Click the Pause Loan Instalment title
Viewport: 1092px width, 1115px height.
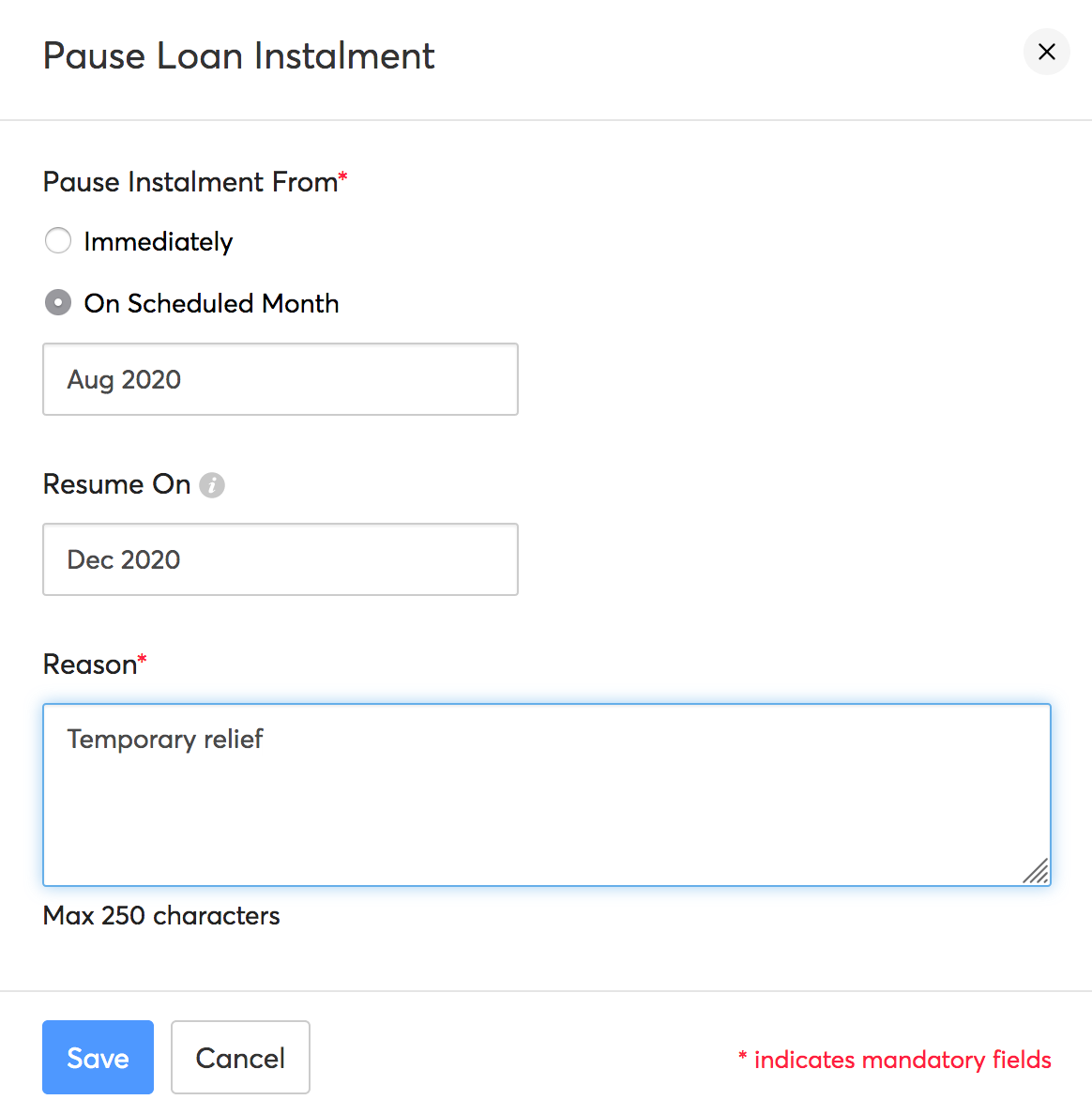[x=238, y=56]
